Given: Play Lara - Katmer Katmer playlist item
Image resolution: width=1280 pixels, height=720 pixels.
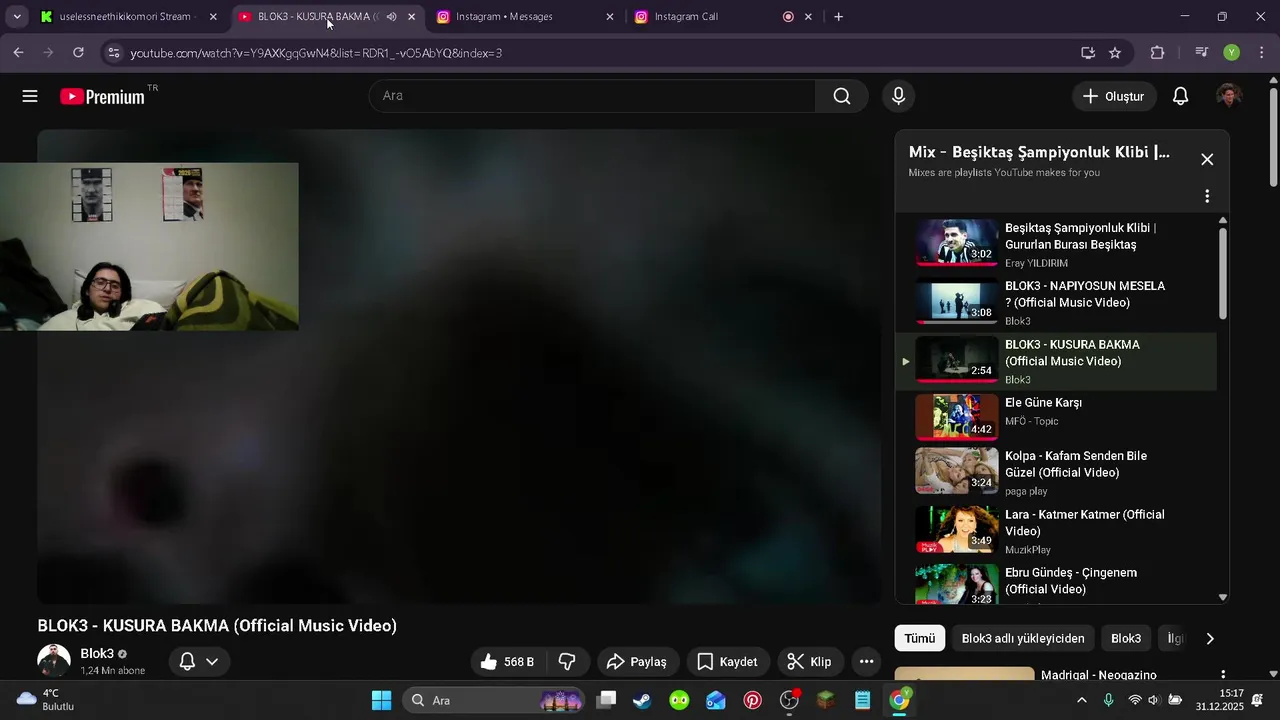Looking at the screenshot, I should tap(1056, 531).
